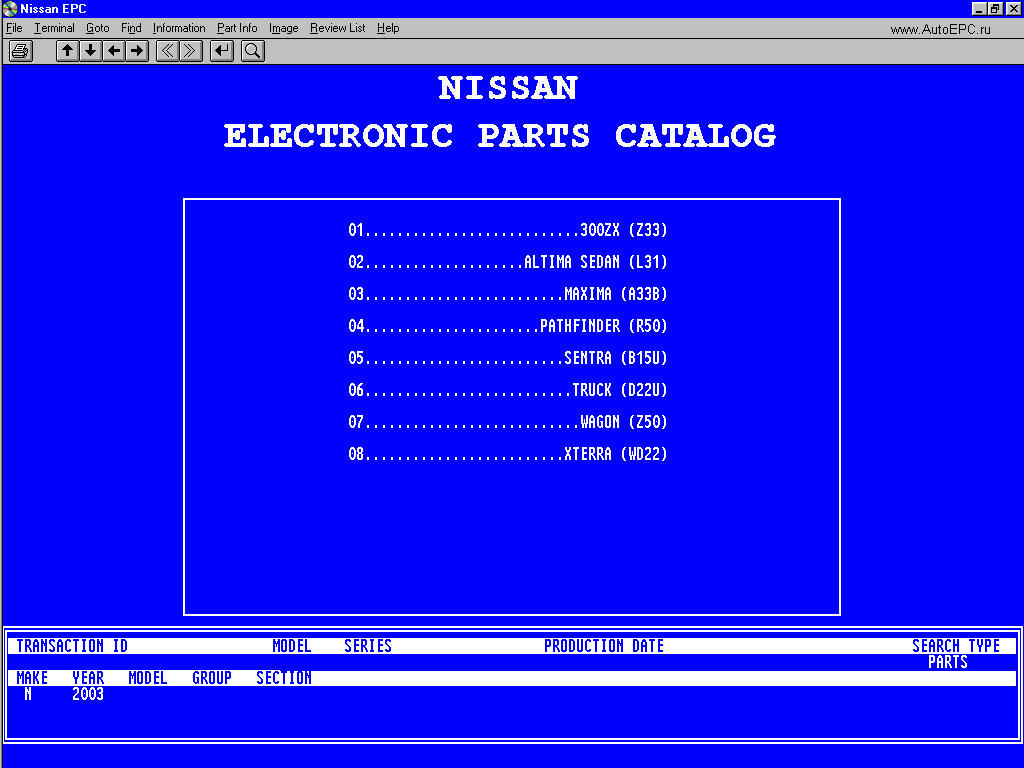Click the SERIES header label

(368, 646)
